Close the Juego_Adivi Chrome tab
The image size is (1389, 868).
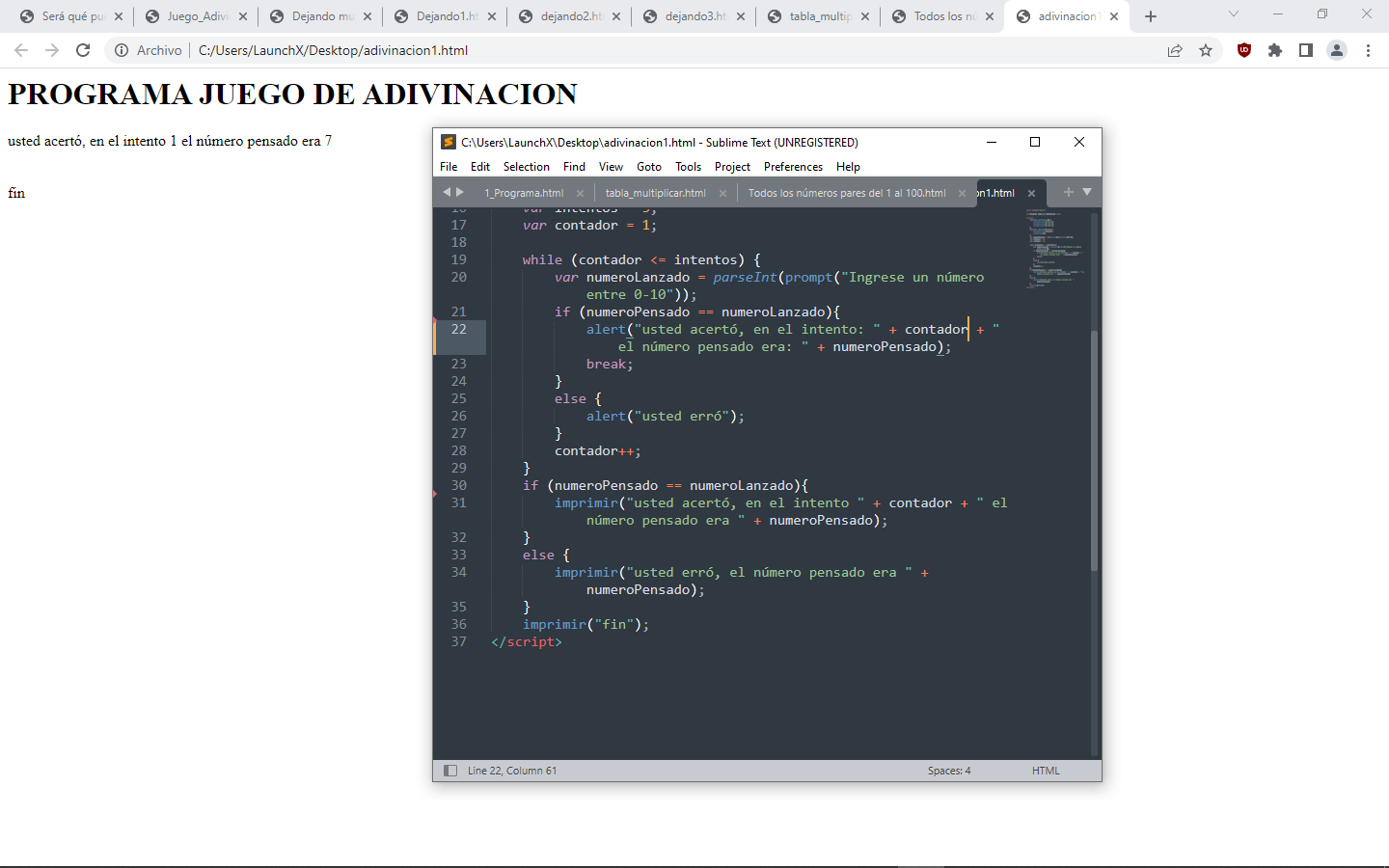point(243,16)
